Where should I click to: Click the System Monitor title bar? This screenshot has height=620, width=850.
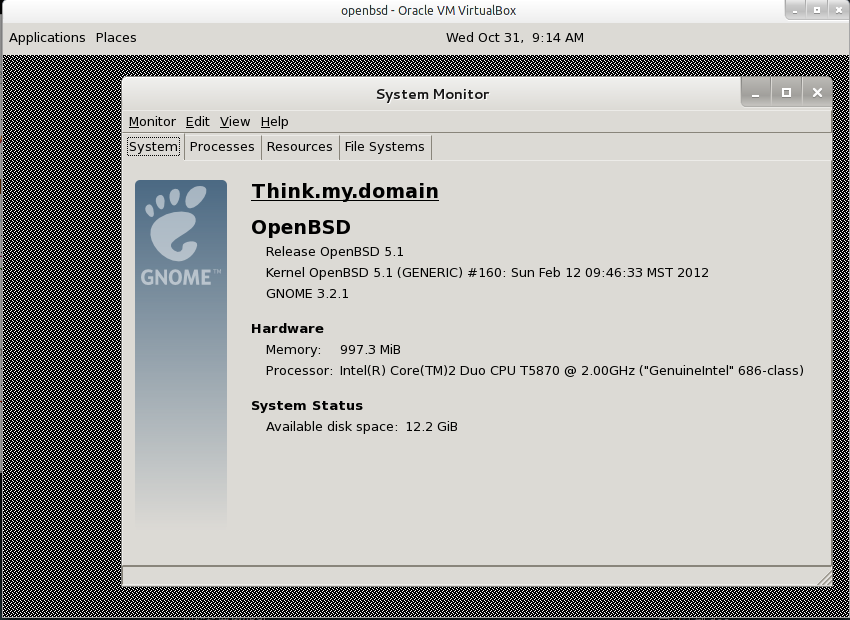click(x=432, y=94)
